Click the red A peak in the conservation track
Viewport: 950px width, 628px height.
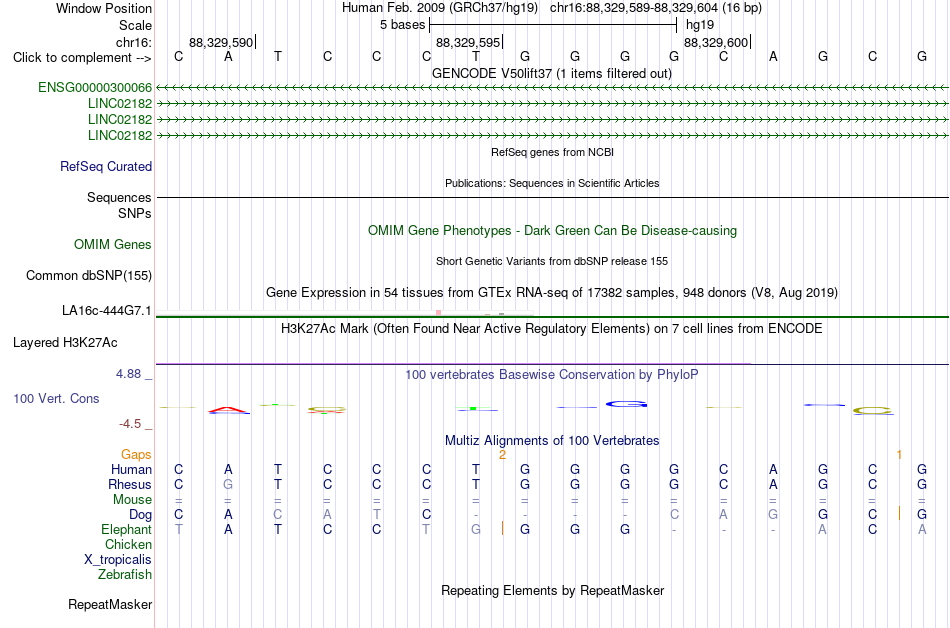(x=228, y=410)
